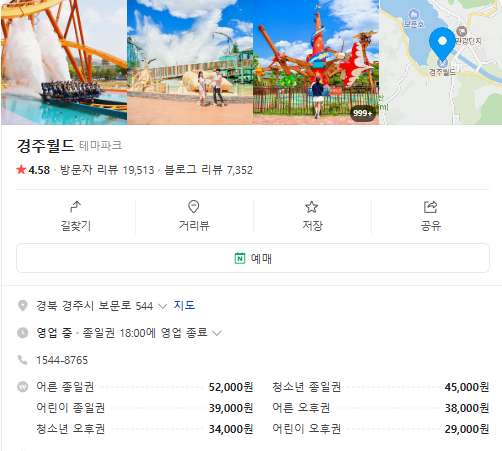Click the blue map marker pin
502x451 pixels.
pos(442,44)
